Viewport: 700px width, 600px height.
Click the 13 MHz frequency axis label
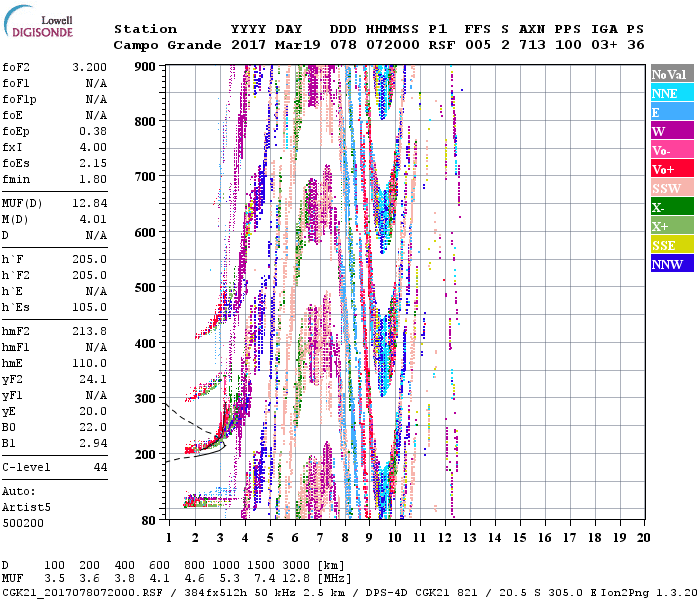pos(470,538)
